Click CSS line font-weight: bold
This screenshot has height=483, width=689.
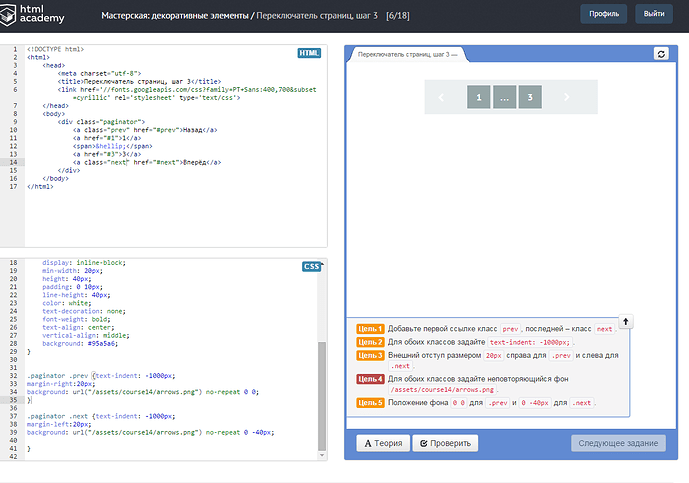coord(76,320)
